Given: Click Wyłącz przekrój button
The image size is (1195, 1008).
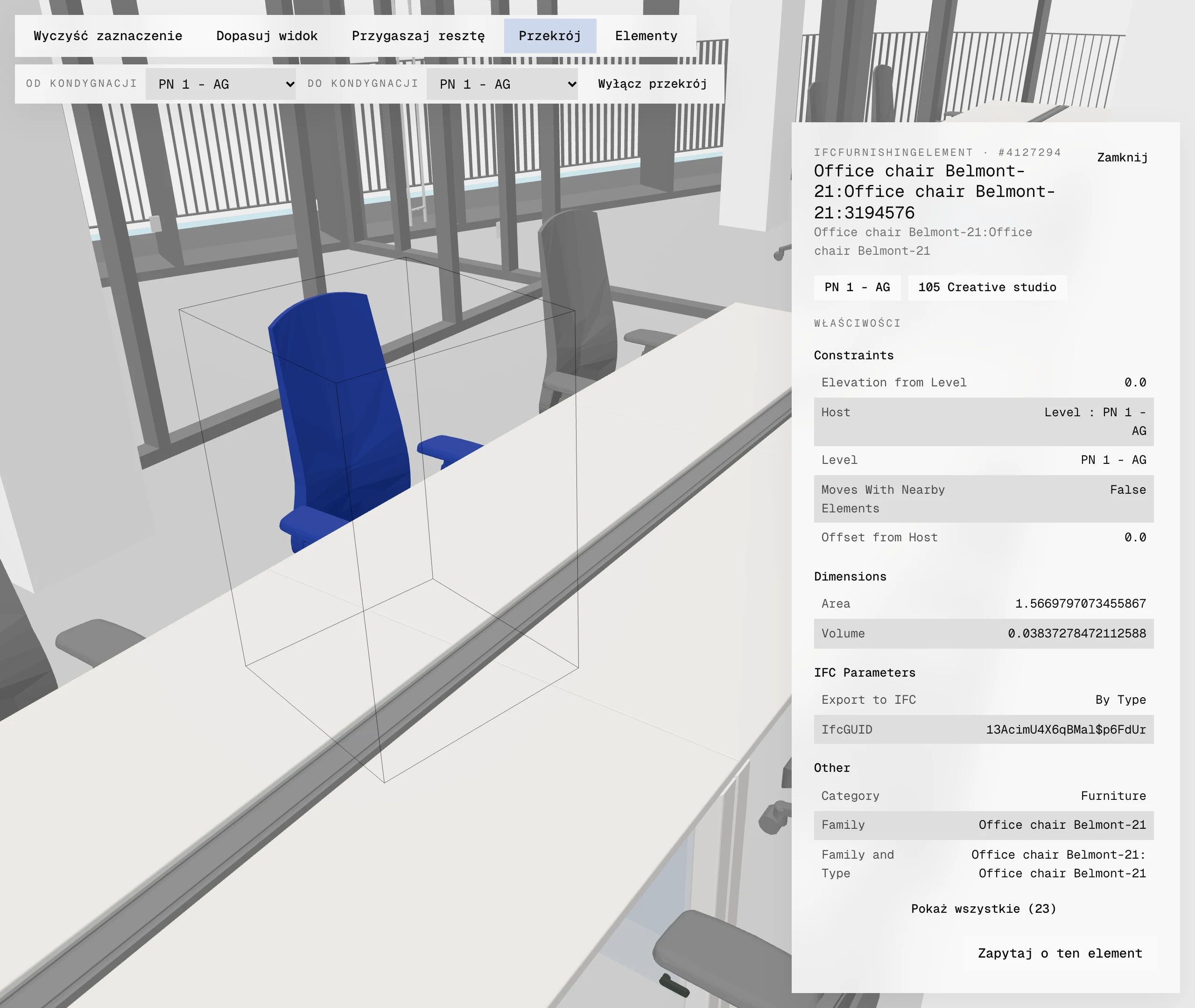Looking at the screenshot, I should tap(652, 84).
